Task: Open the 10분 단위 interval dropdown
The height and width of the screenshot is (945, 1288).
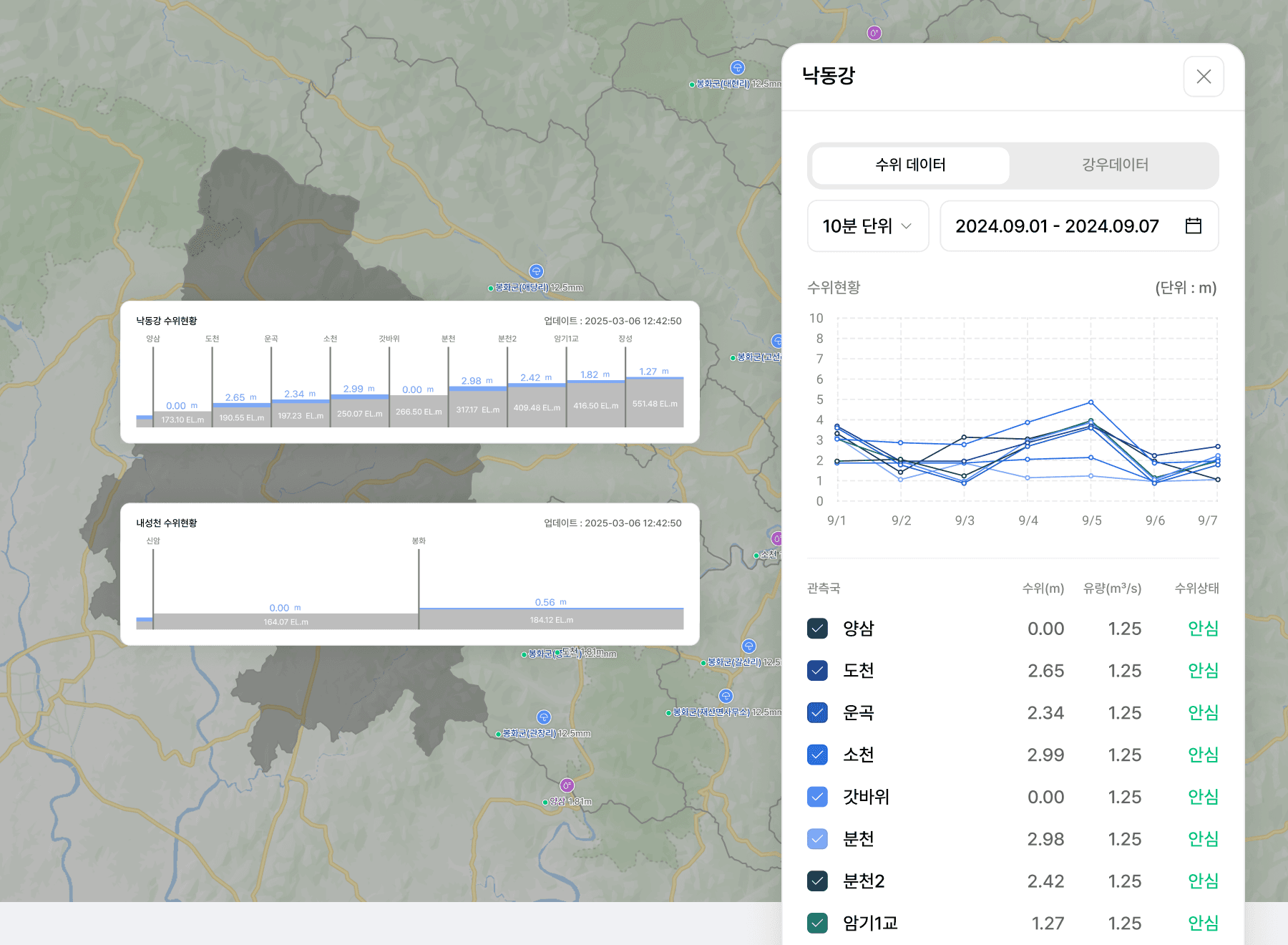Action: (867, 226)
